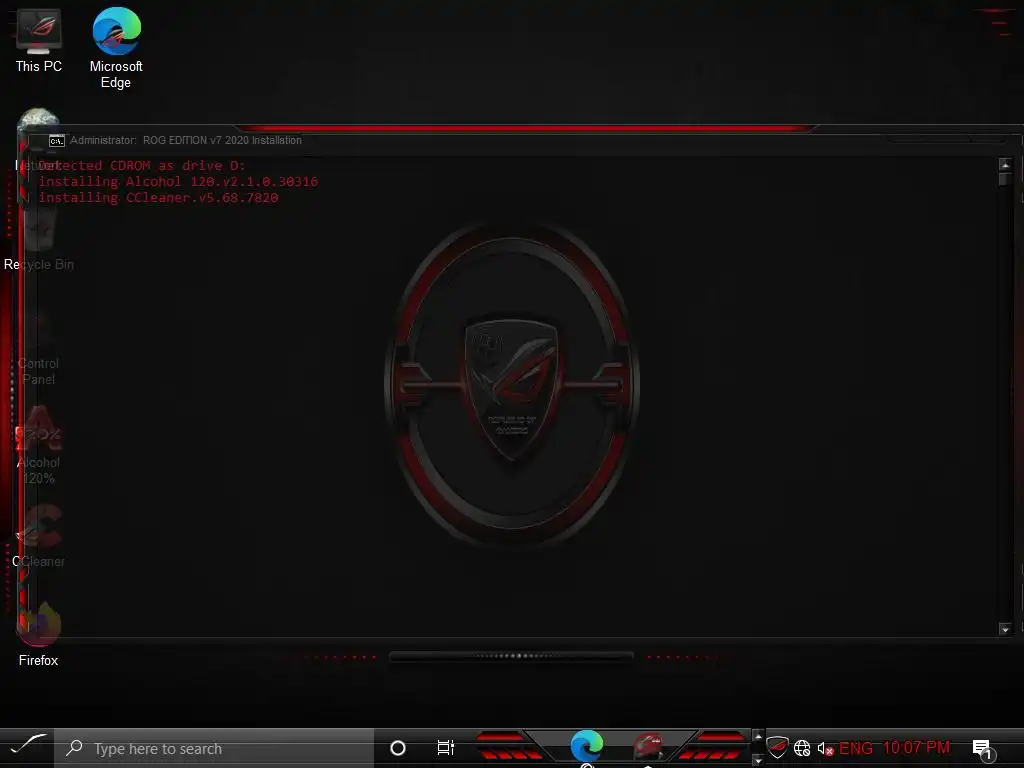Open Task View from the taskbar
1024x768 pixels.
pyautogui.click(x=445, y=748)
